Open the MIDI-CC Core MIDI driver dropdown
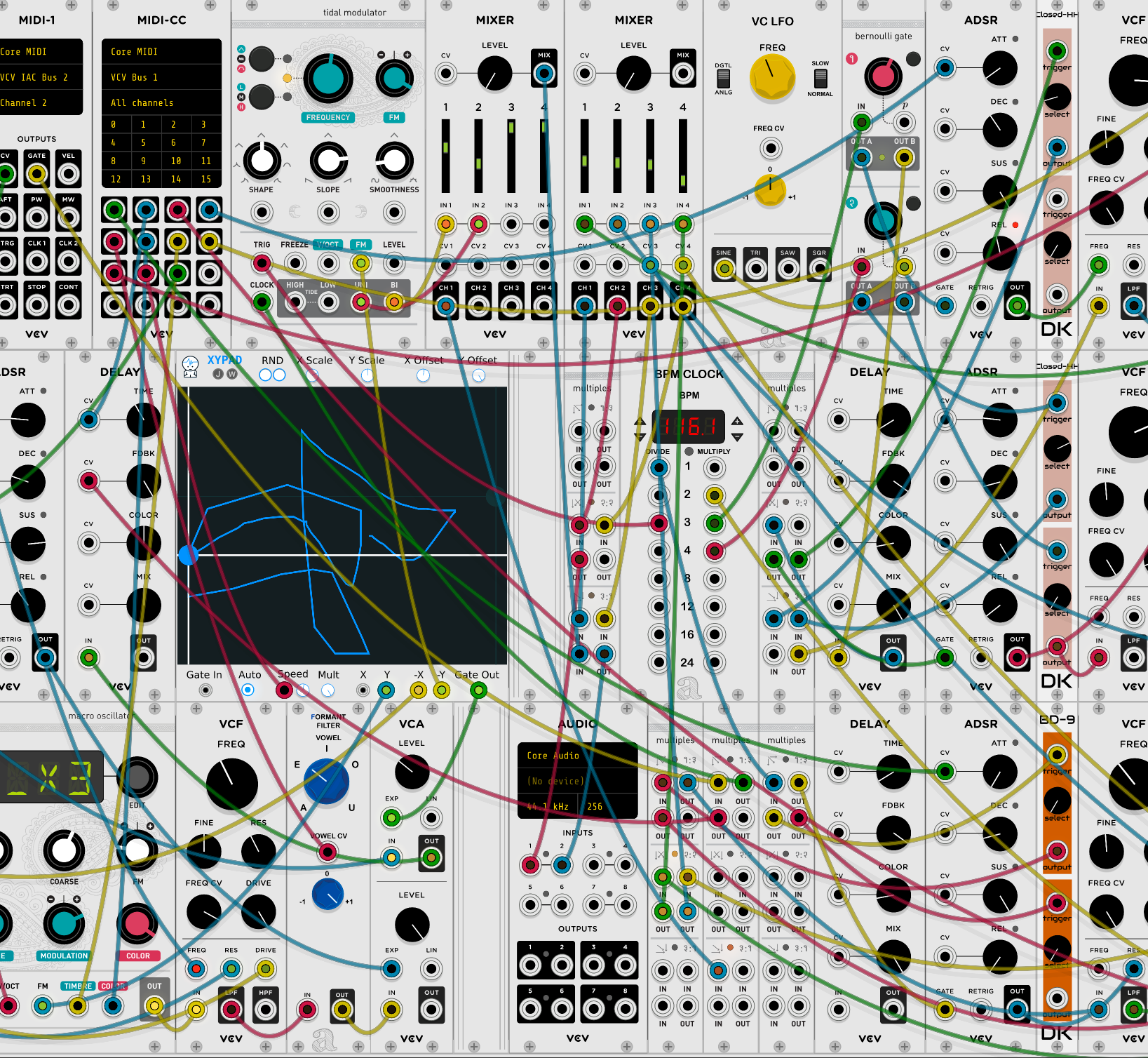The width and height of the screenshot is (1148, 1058). coord(161,51)
